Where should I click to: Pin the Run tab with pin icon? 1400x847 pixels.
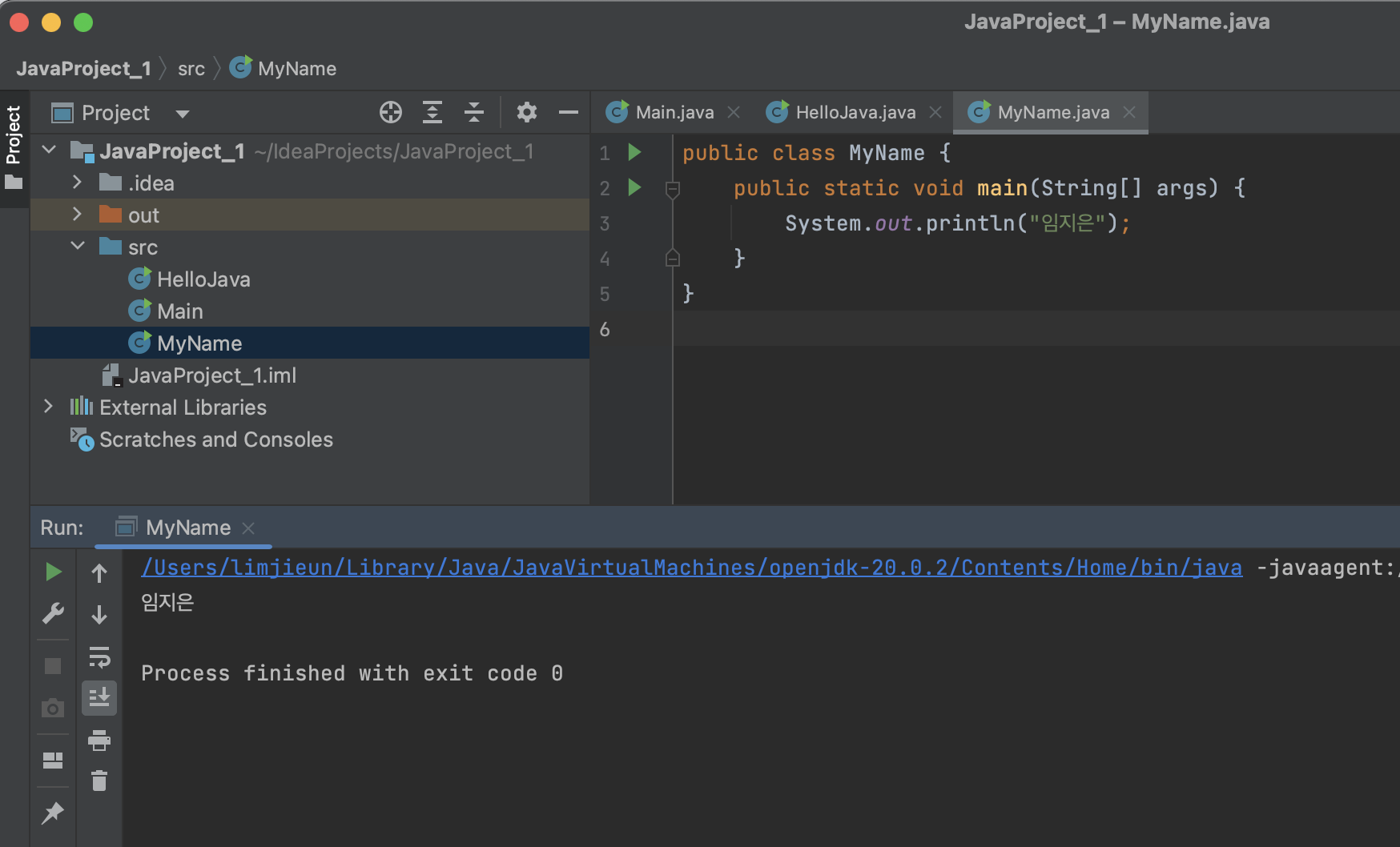[53, 813]
